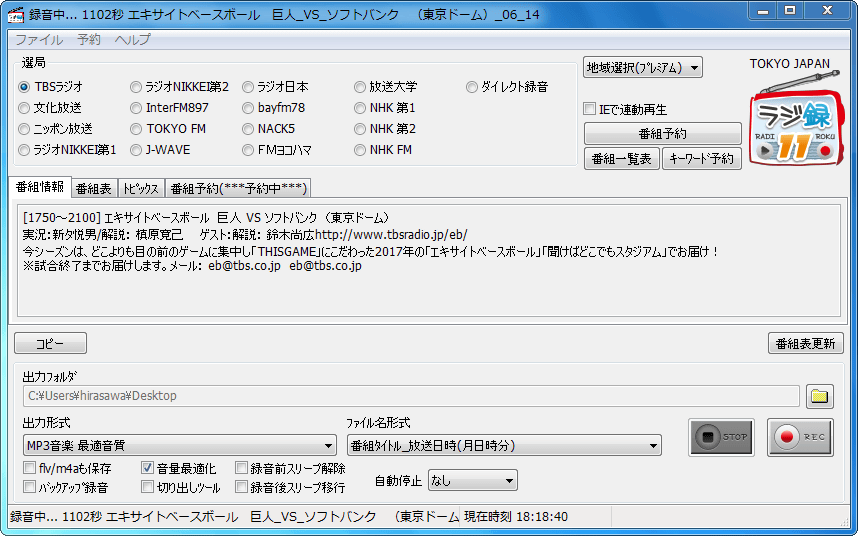858x536 pixels.
Task: Select 文化放送 station
Action: click(50, 108)
